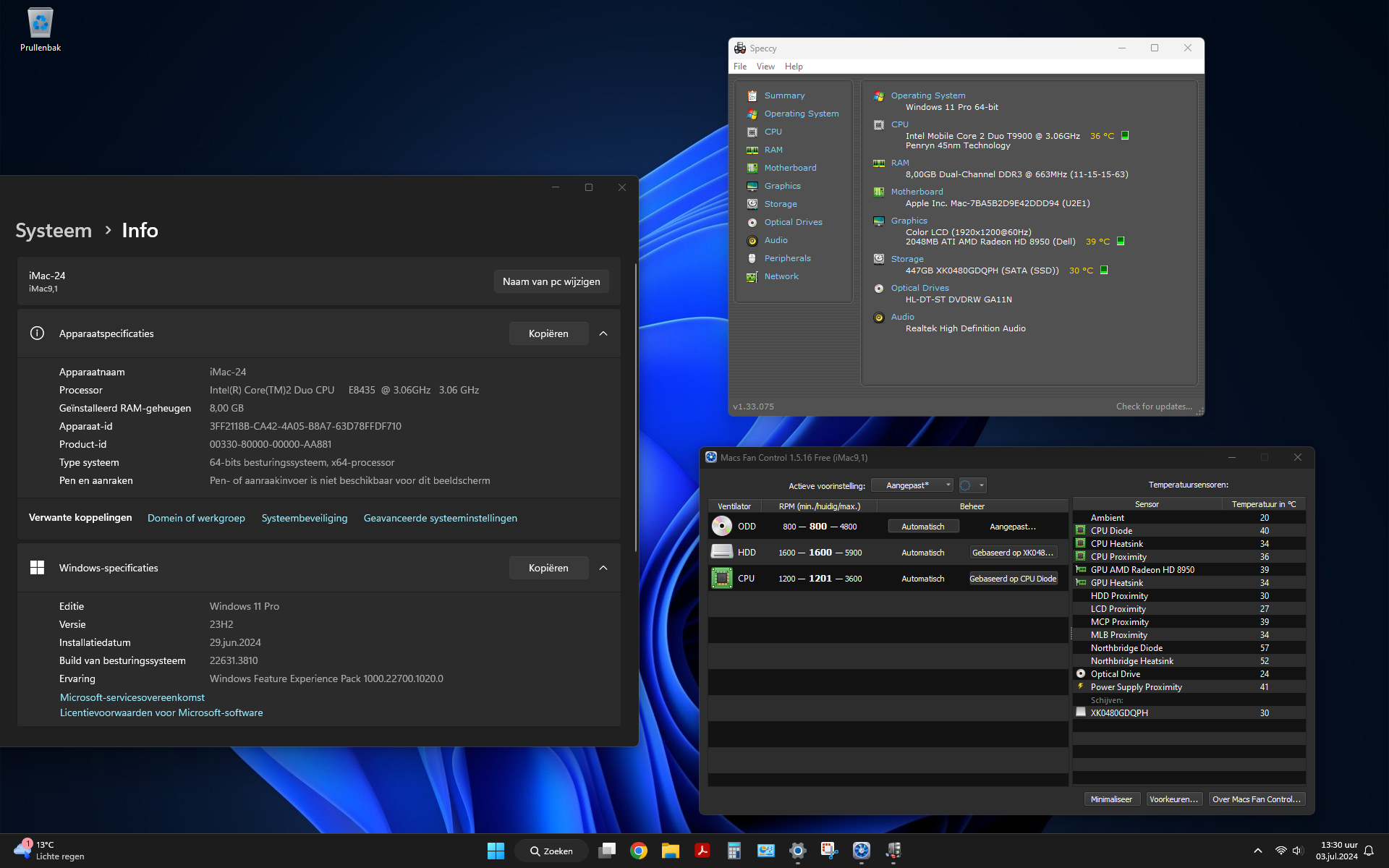This screenshot has height=868, width=1389.
Task: Click the RAM heading in Speccy summary
Action: click(x=900, y=163)
